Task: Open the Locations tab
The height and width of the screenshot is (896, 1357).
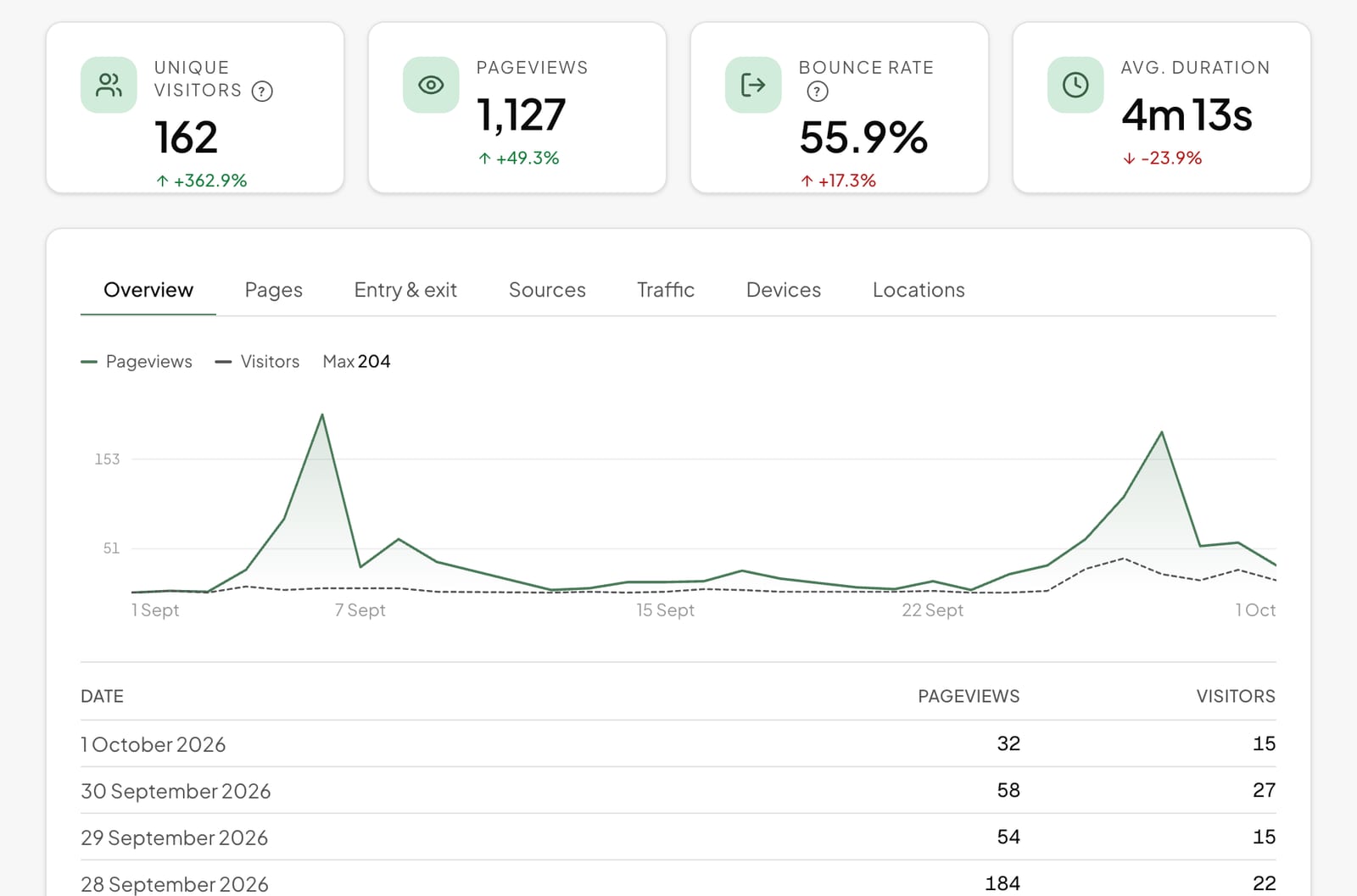Action: click(x=919, y=290)
